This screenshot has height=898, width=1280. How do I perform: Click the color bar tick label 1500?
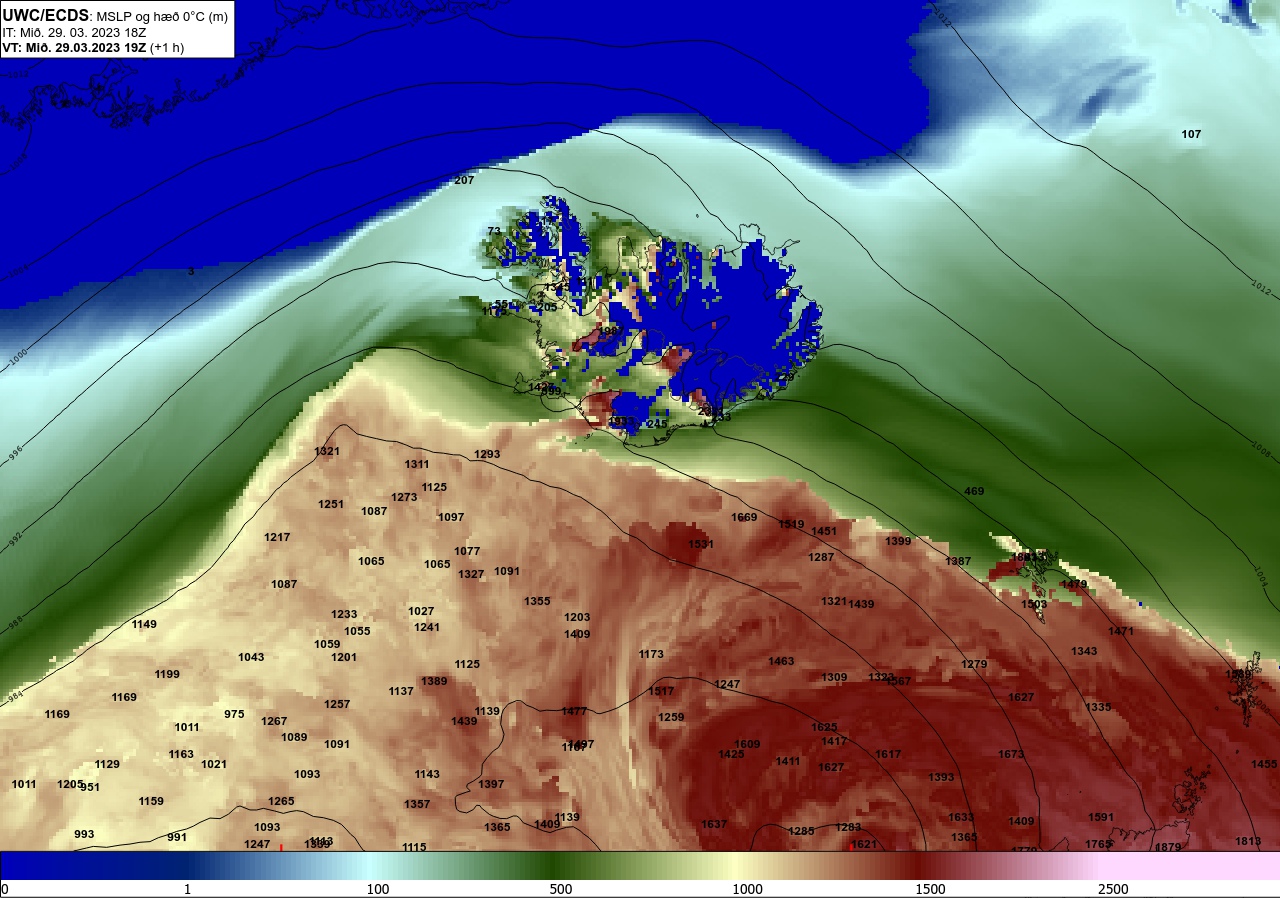click(930, 889)
